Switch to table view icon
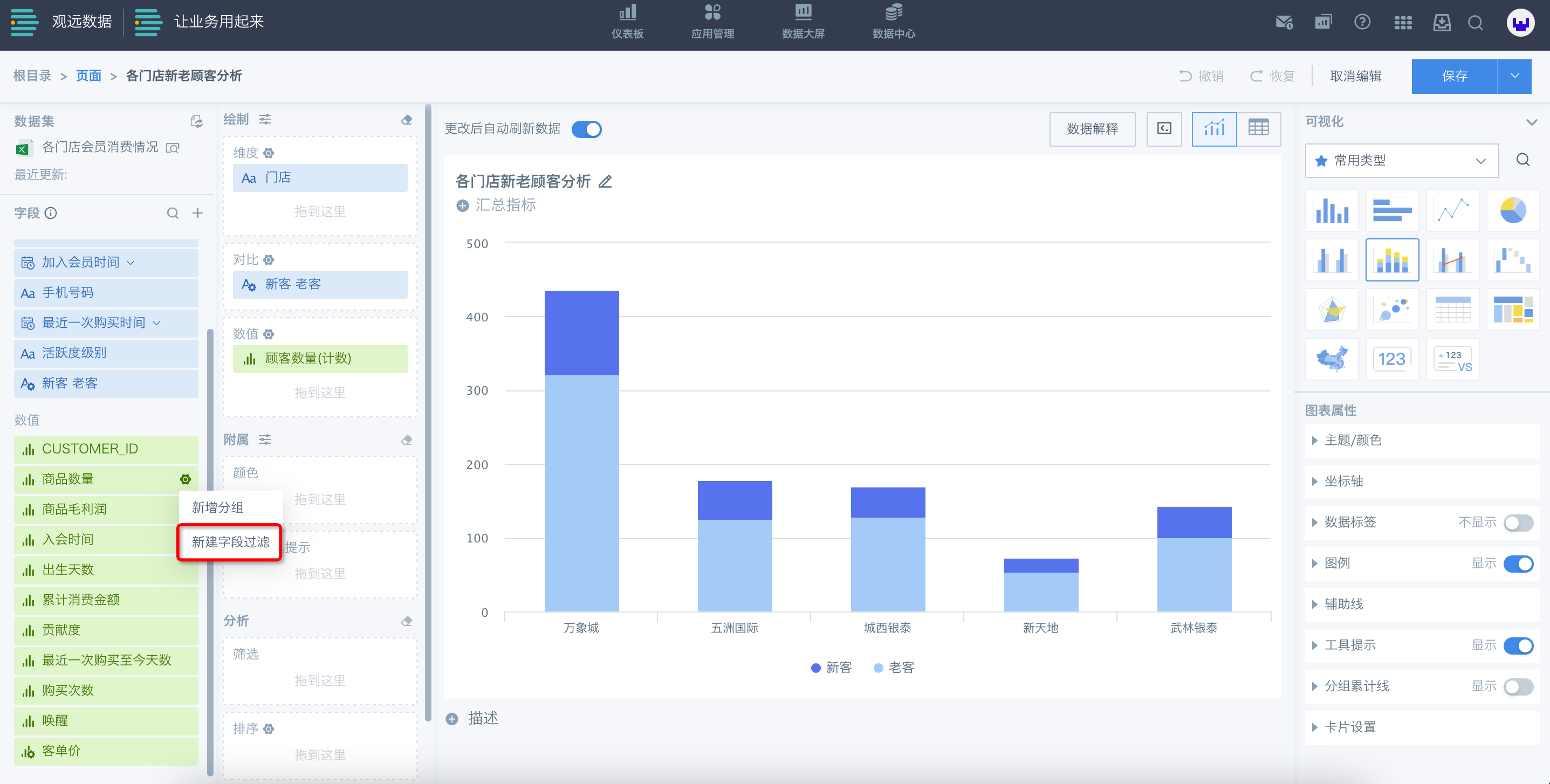Image resolution: width=1550 pixels, height=784 pixels. tap(1258, 128)
